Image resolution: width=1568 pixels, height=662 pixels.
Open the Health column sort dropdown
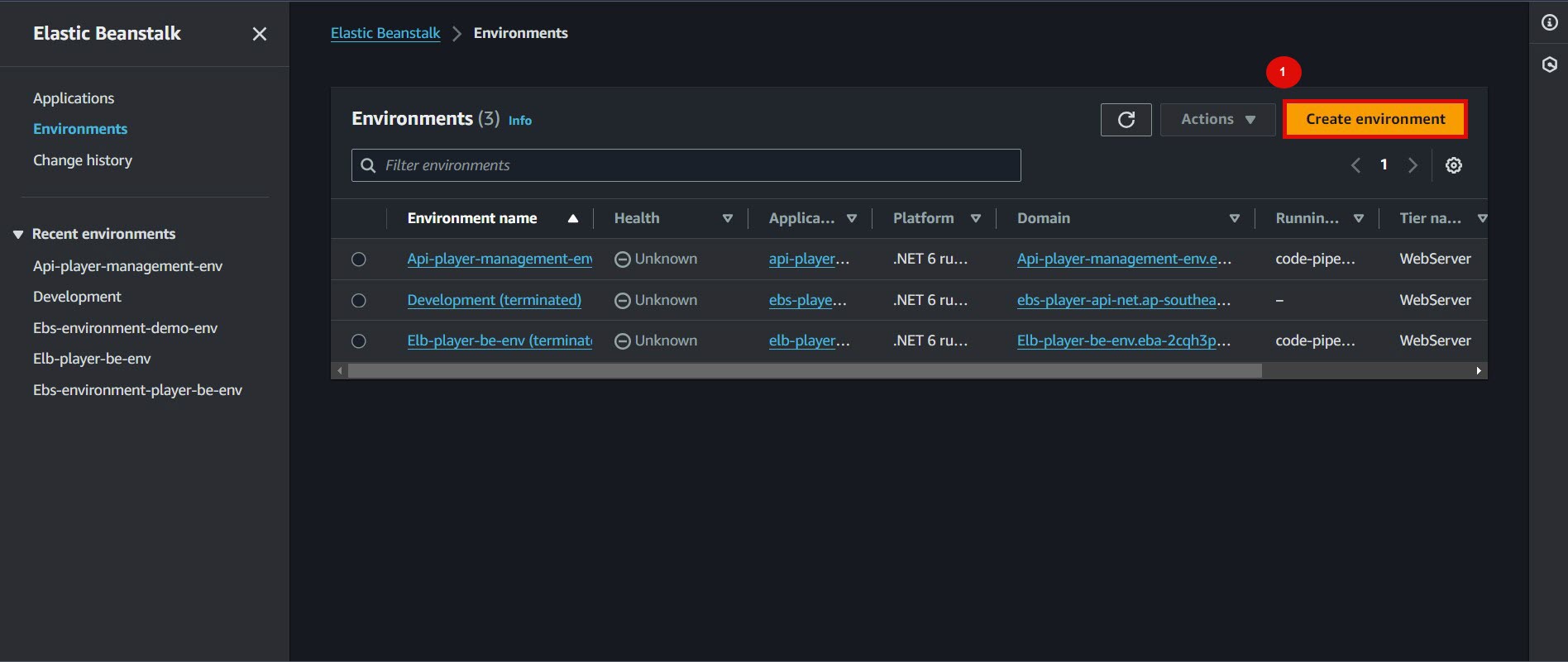728,218
